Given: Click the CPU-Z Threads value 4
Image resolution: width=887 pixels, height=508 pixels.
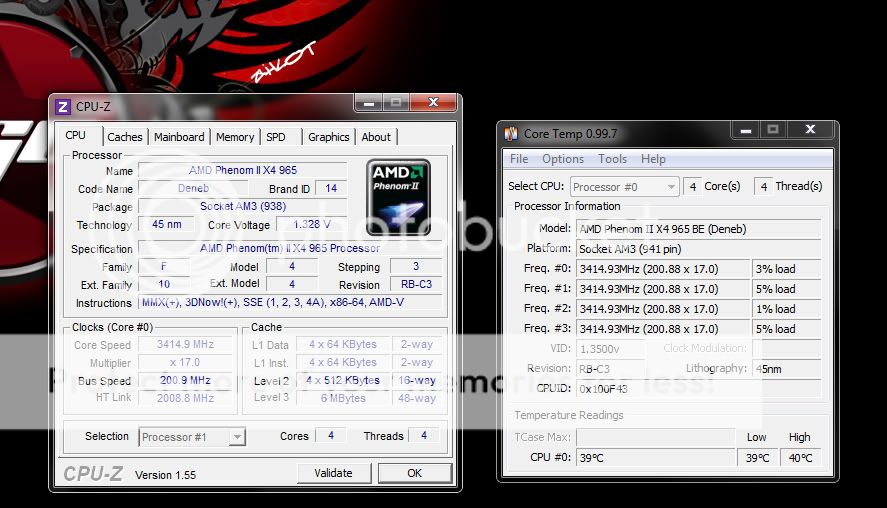Looking at the screenshot, I should pyautogui.click(x=424, y=436).
